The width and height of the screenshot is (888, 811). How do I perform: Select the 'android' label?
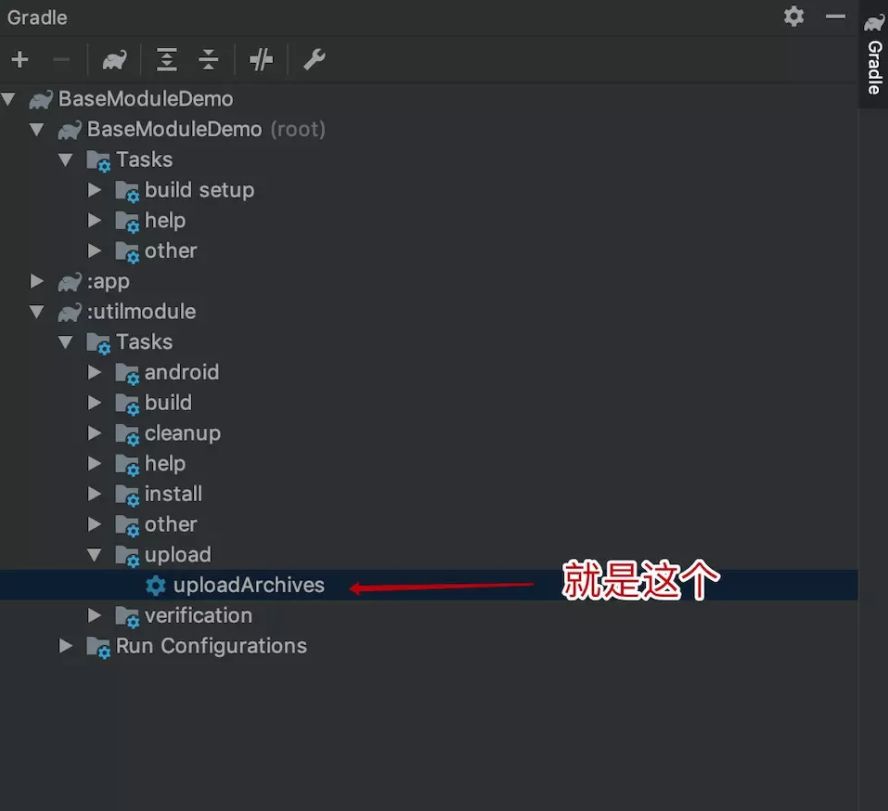[x=182, y=373]
